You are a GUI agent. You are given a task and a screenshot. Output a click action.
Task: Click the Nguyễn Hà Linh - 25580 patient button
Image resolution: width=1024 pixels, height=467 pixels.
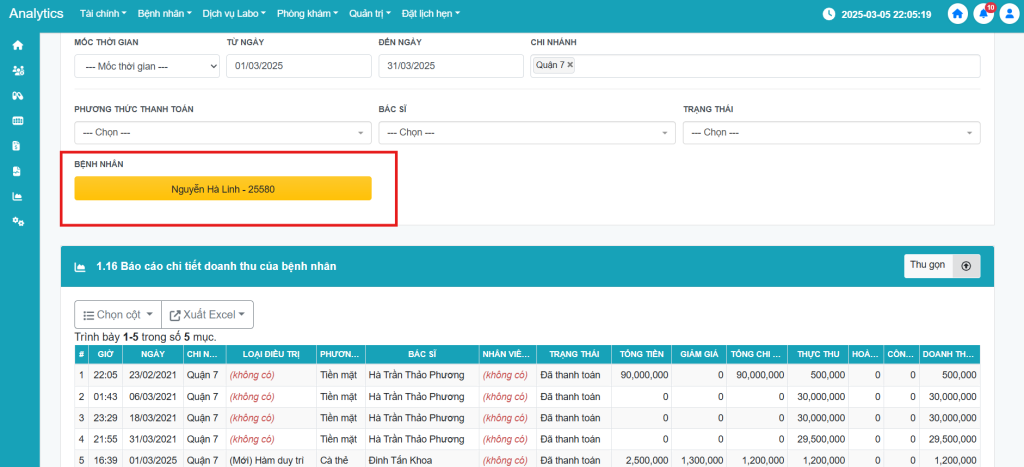pyautogui.click(x=223, y=189)
